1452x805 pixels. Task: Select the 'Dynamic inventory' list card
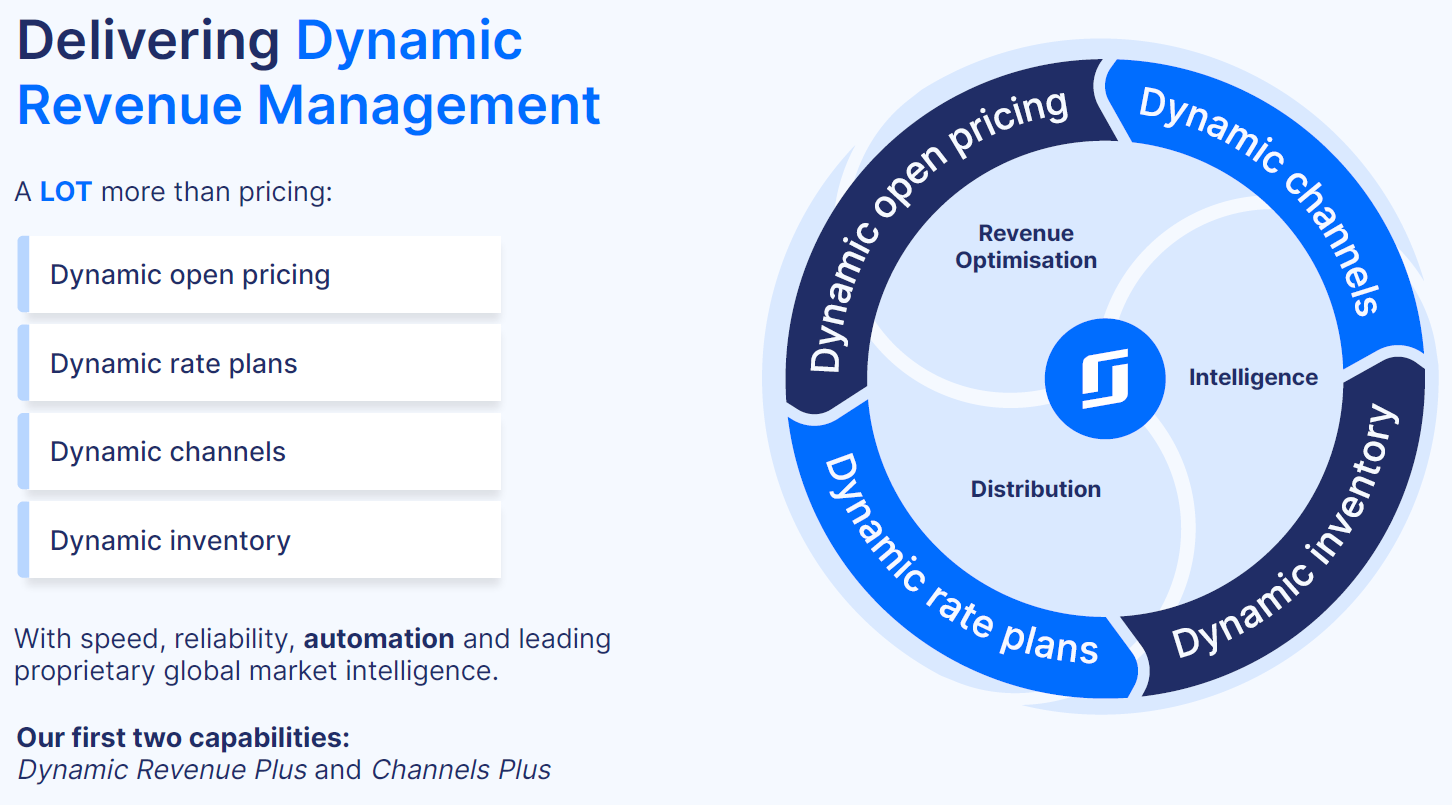pyautogui.click(x=259, y=540)
